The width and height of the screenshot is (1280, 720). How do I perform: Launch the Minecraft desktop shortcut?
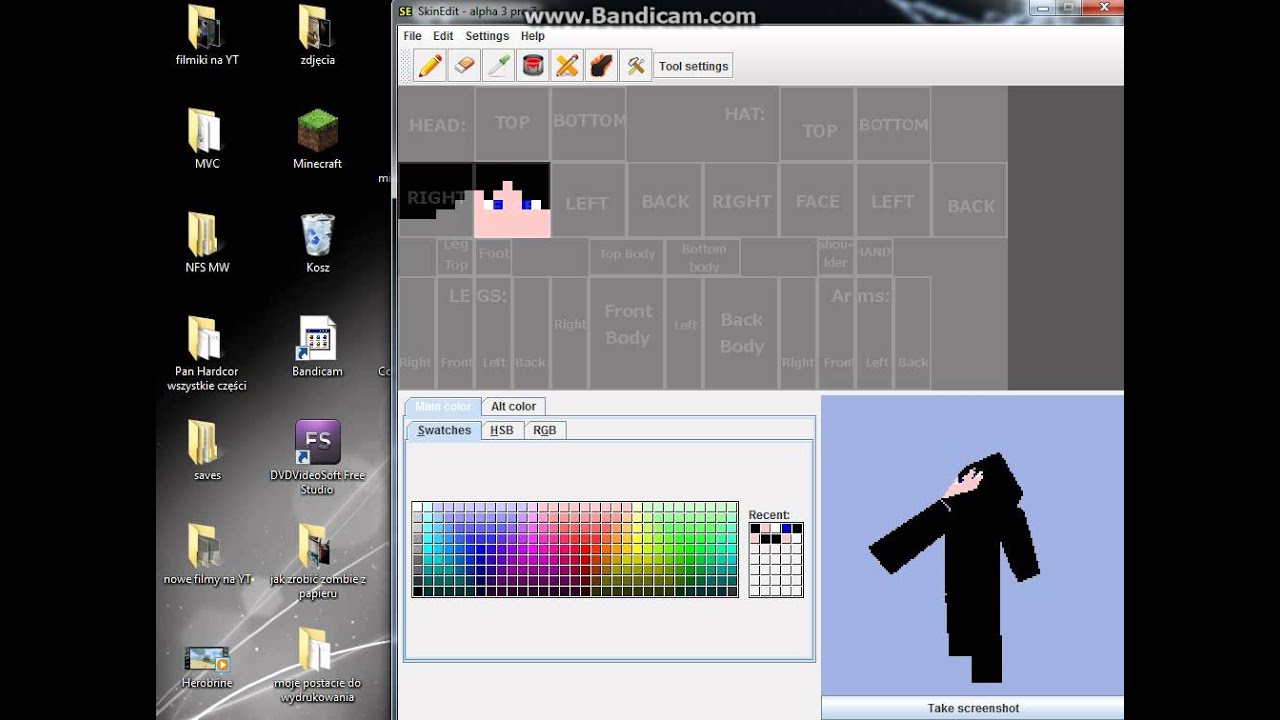coord(317,140)
